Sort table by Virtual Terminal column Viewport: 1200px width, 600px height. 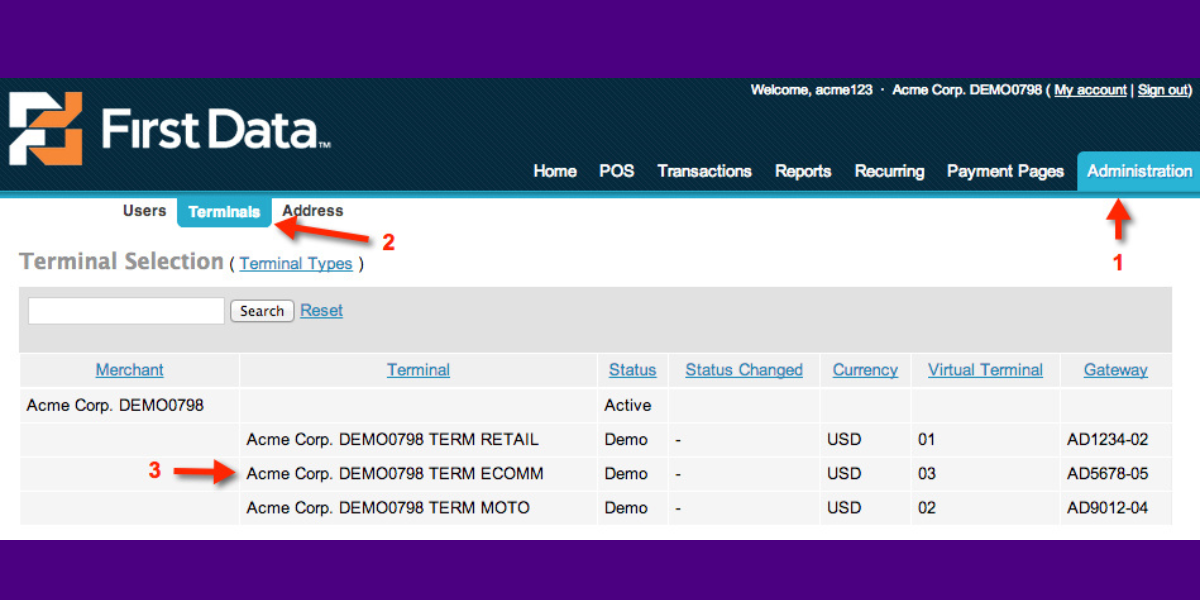click(x=985, y=370)
